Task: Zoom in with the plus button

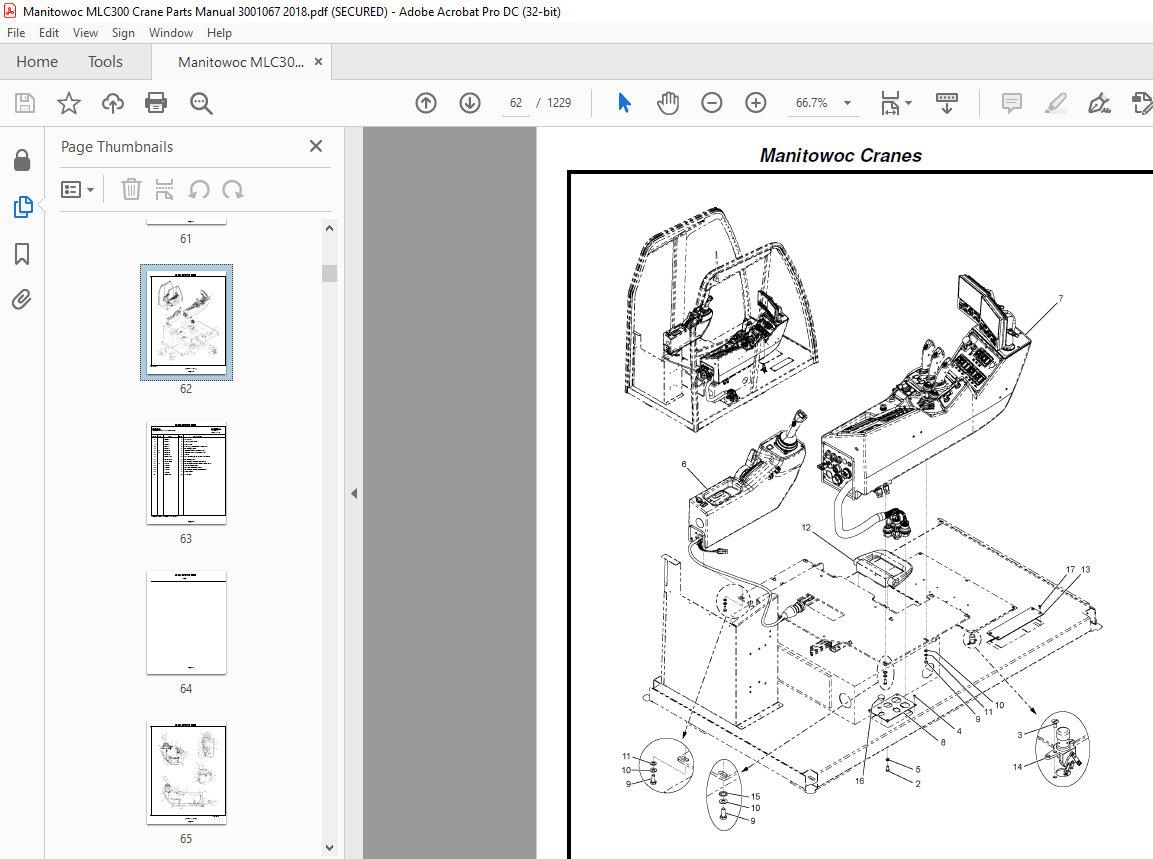Action: pos(756,103)
